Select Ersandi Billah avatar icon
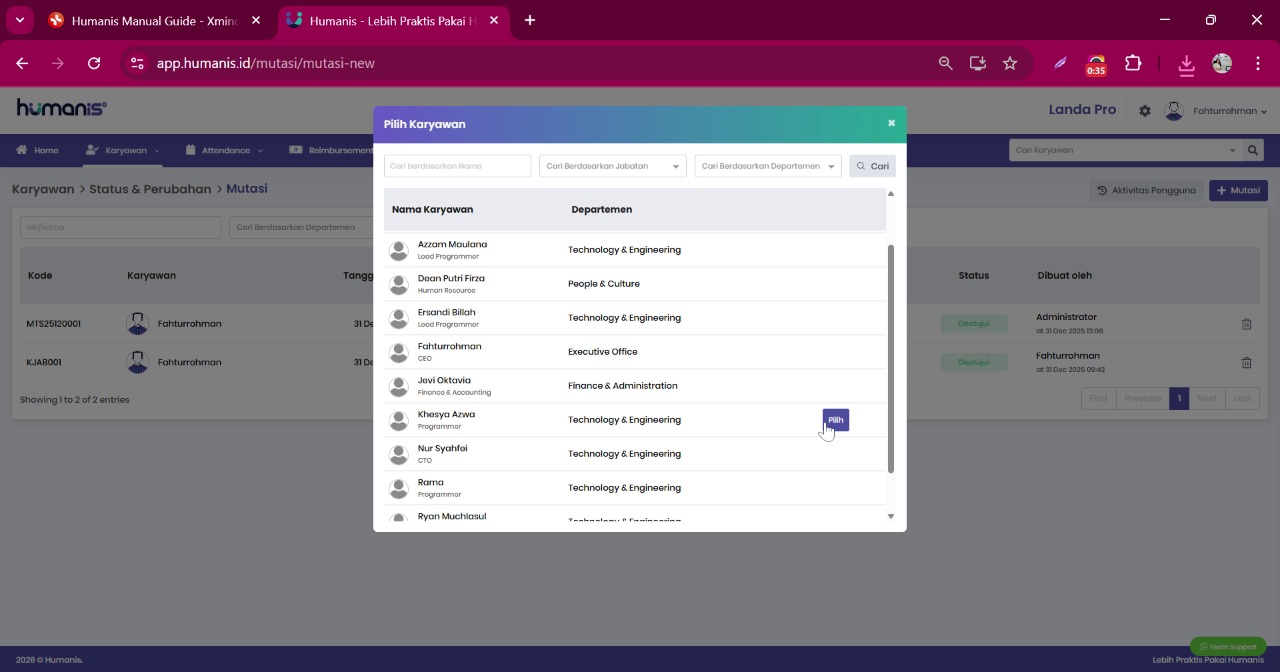1280x672 pixels. 399,318
